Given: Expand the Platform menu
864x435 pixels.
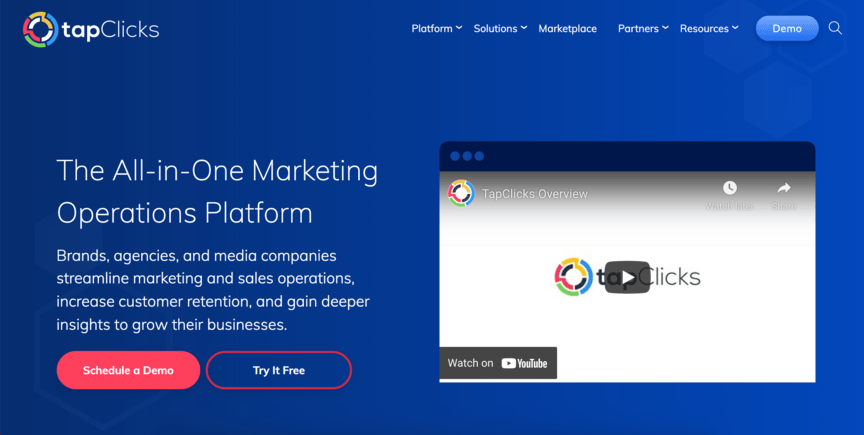Looking at the screenshot, I should [436, 29].
